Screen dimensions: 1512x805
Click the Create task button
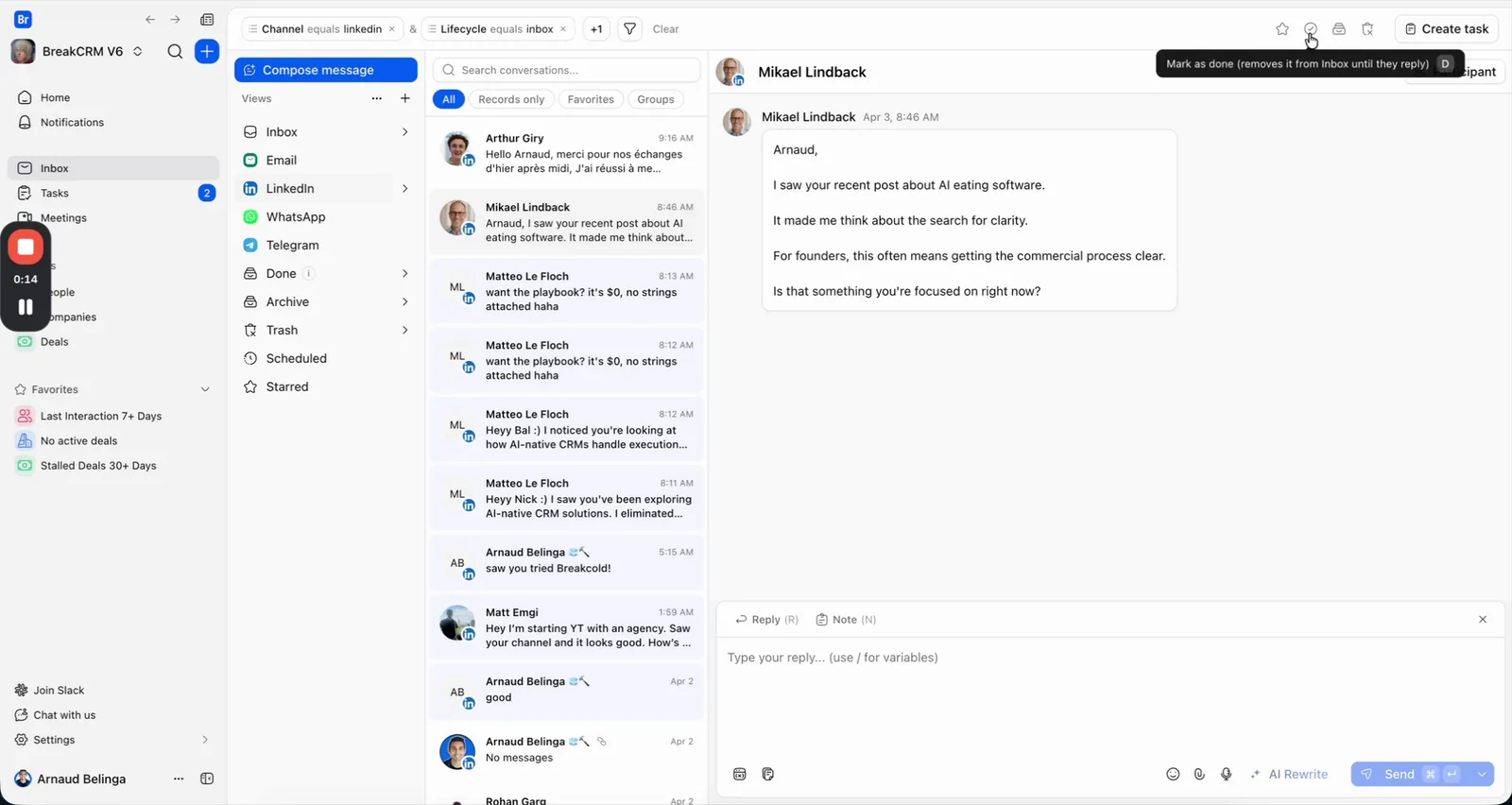coord(1447,29)
